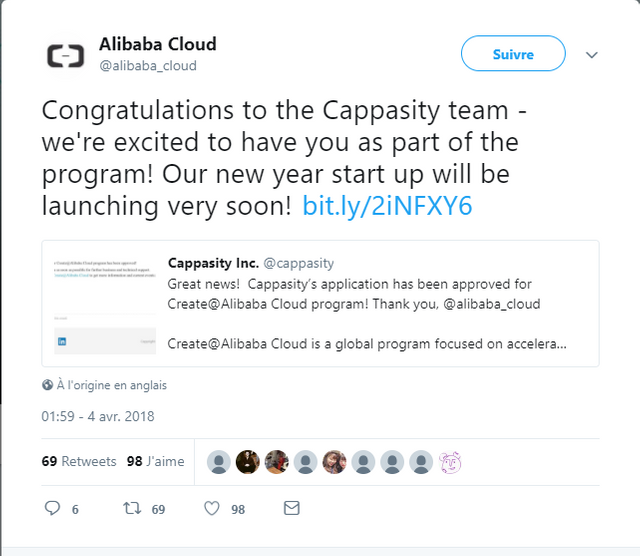Open the second liker's dark photo avatar
640x556 pixels.
click(x=248, y=462)
